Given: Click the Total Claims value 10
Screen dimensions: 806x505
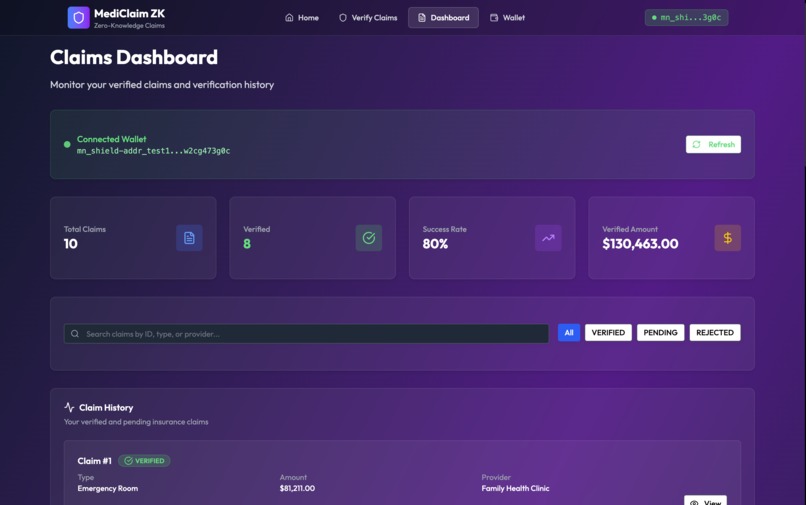Looking at the screenshot, I should click(x=70, y=244).
